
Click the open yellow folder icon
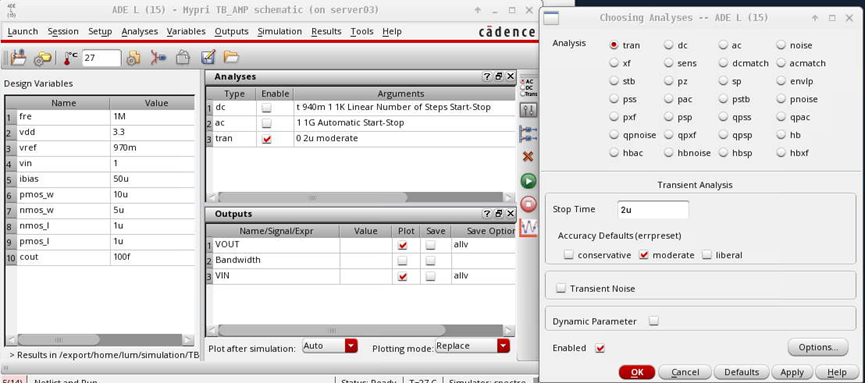click(231, 57)
